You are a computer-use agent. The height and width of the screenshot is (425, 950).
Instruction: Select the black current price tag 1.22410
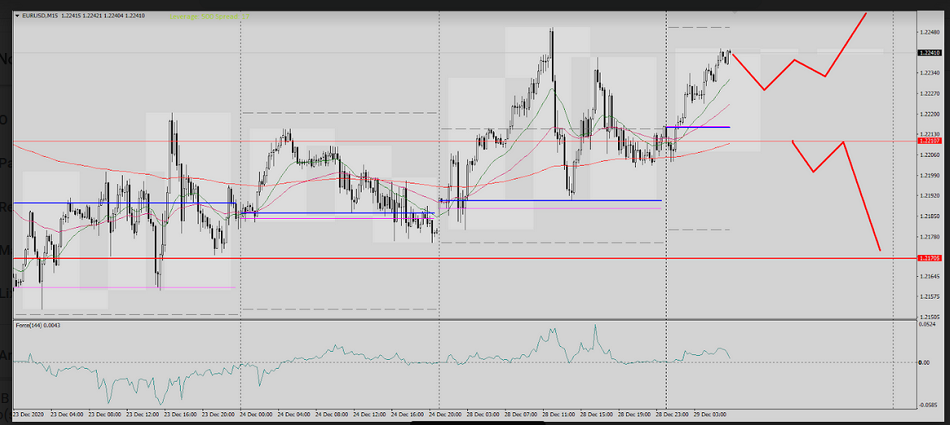(x=930, y=52)
